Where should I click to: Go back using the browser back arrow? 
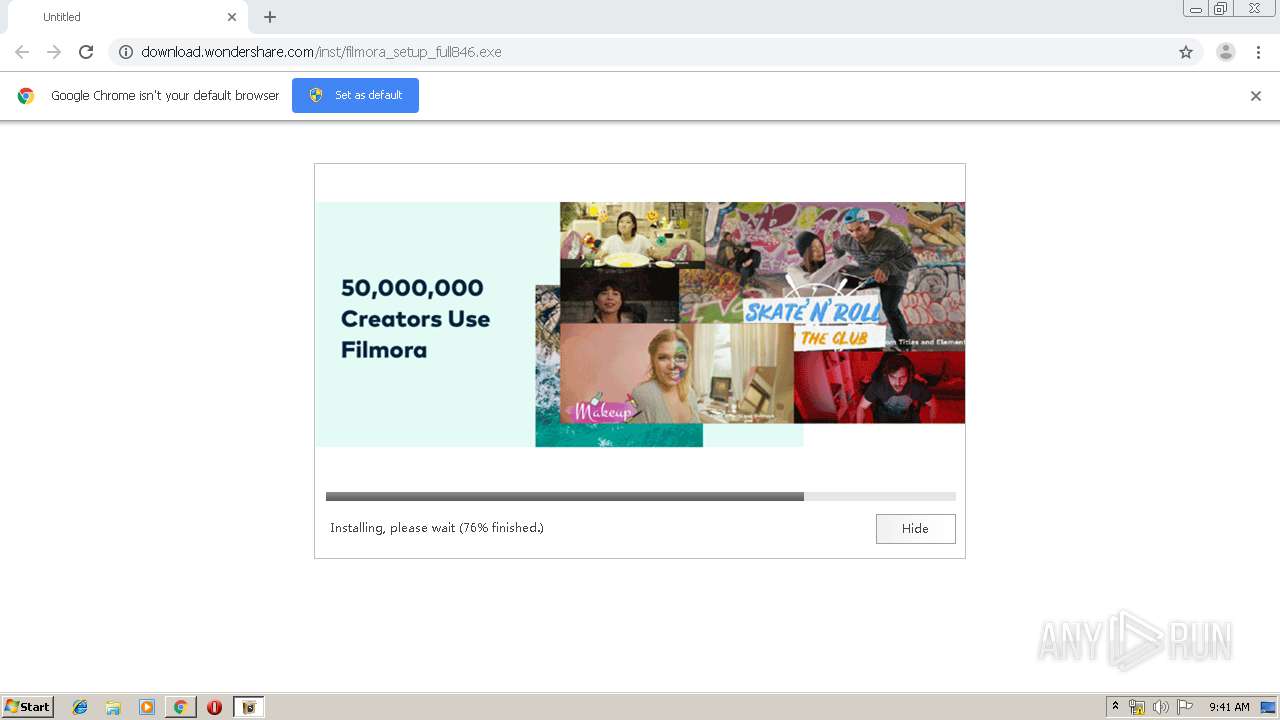coord(22,52)
